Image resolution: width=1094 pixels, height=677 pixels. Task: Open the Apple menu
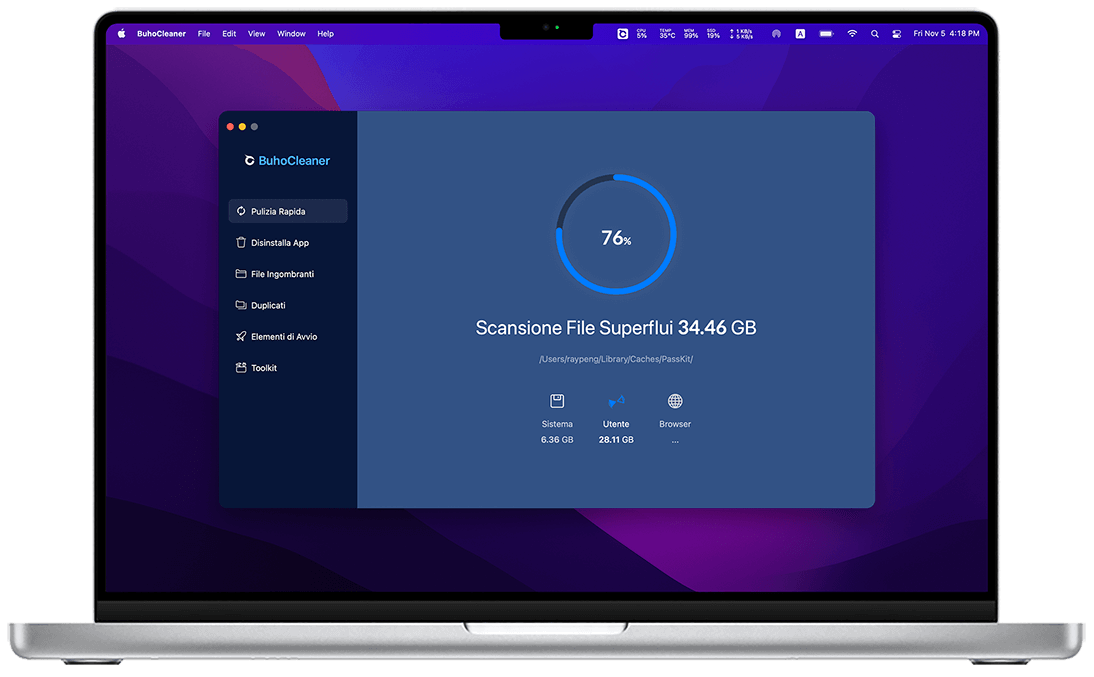tap(121, 34)
